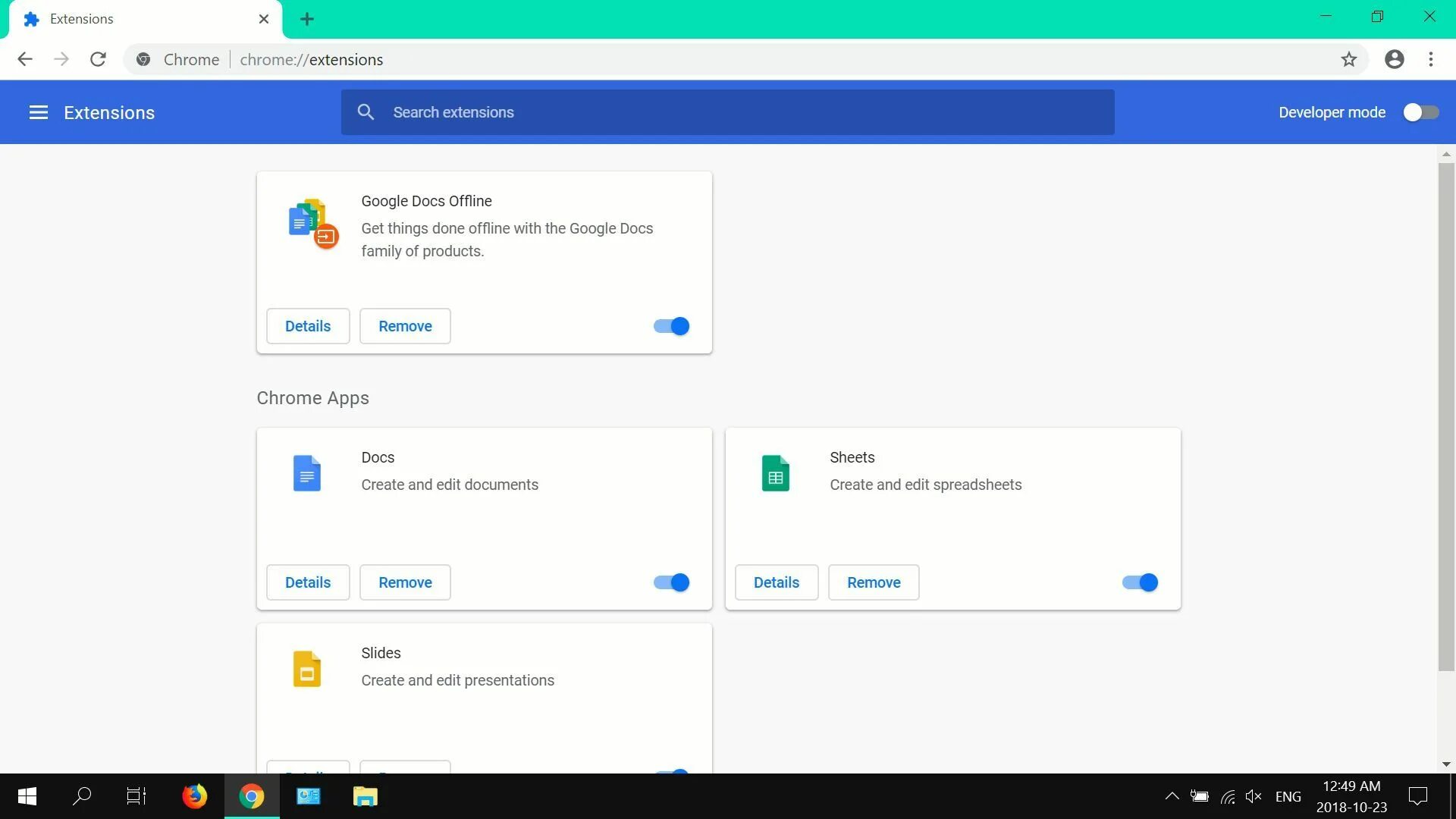Focus the Search extensions field
Screen dimensions: 1456x819
pyautogui.click(x=728, y=112)
